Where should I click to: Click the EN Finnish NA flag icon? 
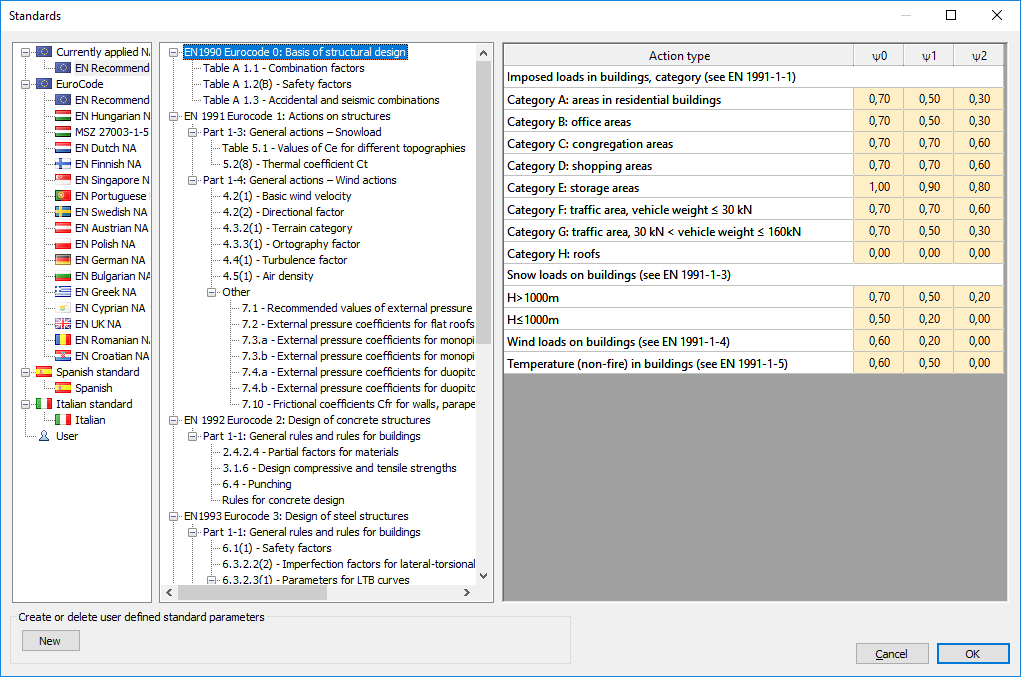[63, 164]
